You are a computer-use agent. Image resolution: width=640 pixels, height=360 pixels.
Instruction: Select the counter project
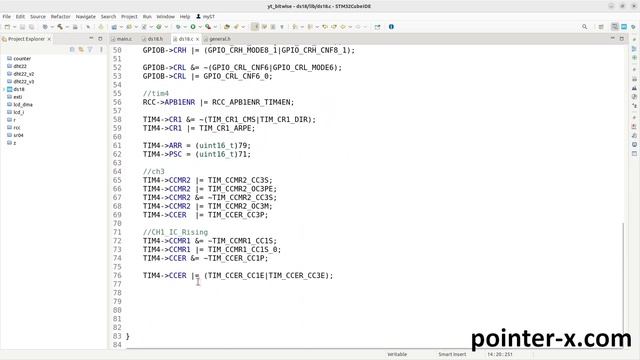coord(22,59)
